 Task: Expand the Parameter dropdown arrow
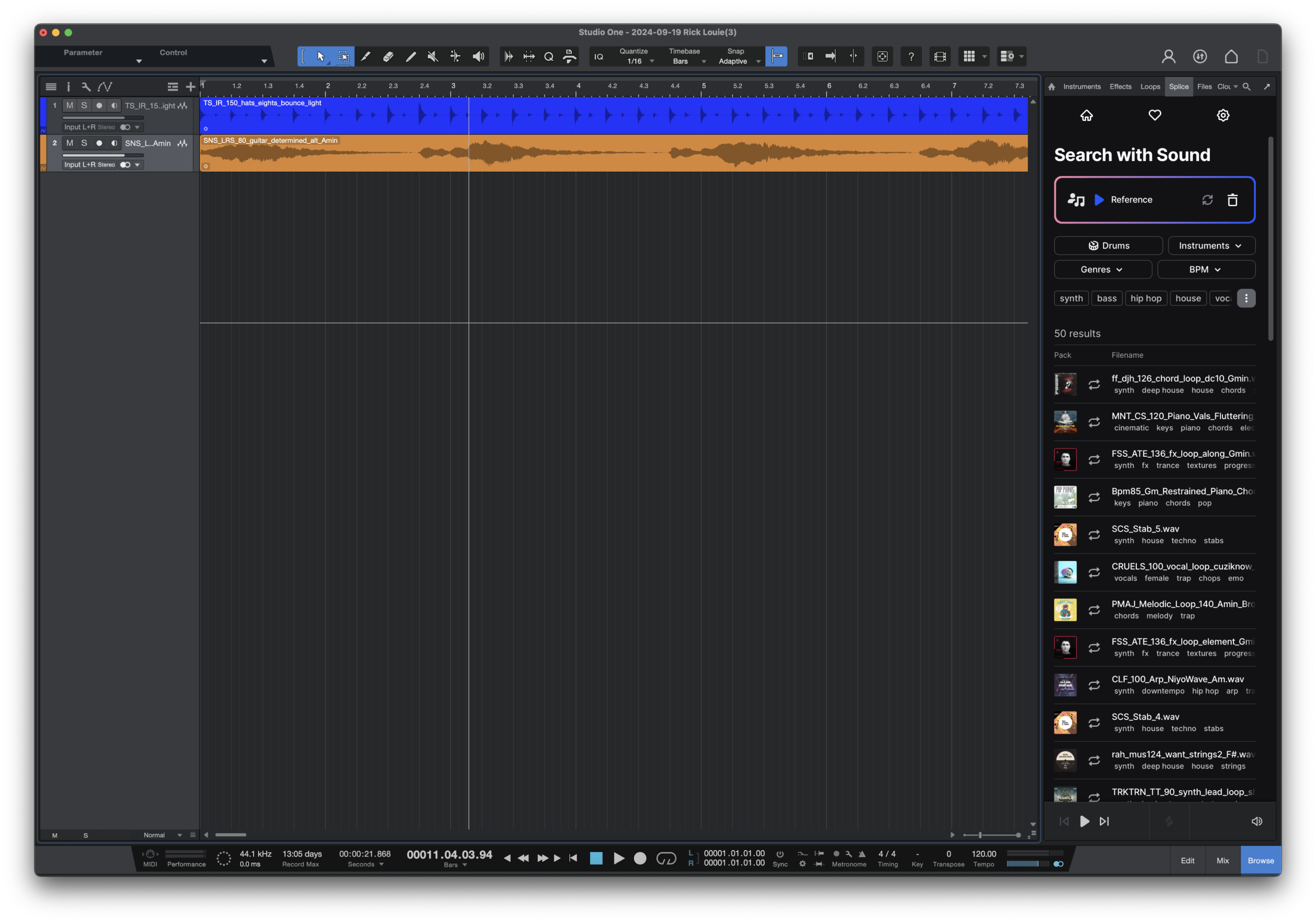click(x=138, y=61)
